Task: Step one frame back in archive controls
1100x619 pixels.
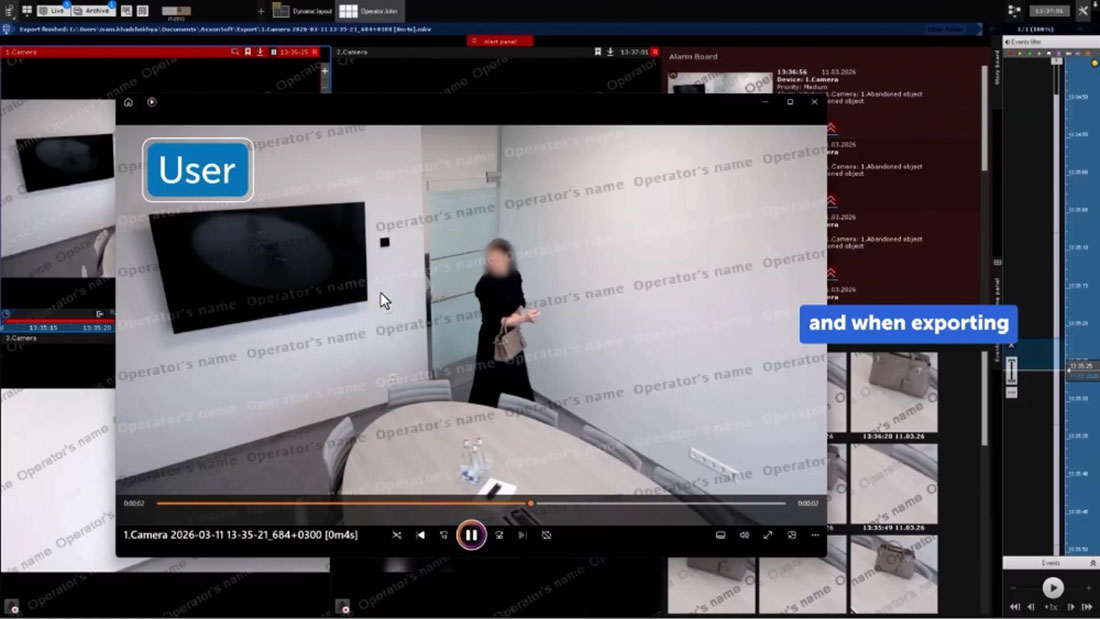Action: 1031,607
